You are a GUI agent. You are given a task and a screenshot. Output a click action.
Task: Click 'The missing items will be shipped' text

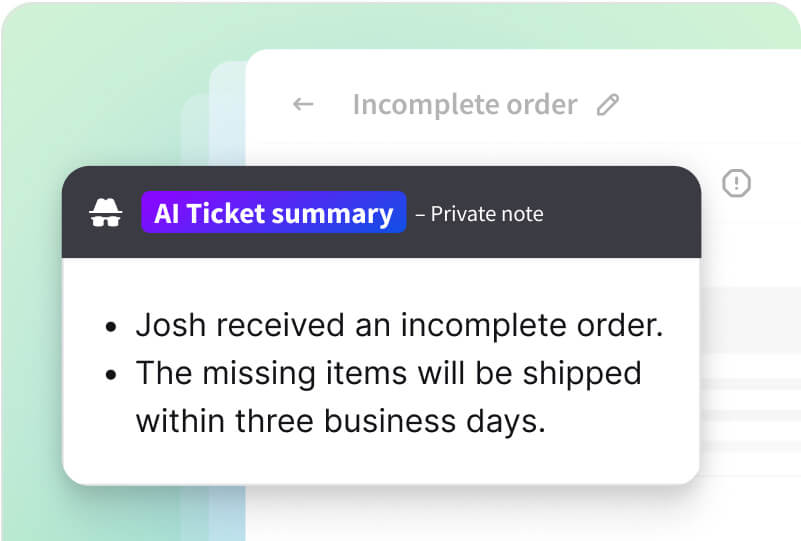coord(388,373)
